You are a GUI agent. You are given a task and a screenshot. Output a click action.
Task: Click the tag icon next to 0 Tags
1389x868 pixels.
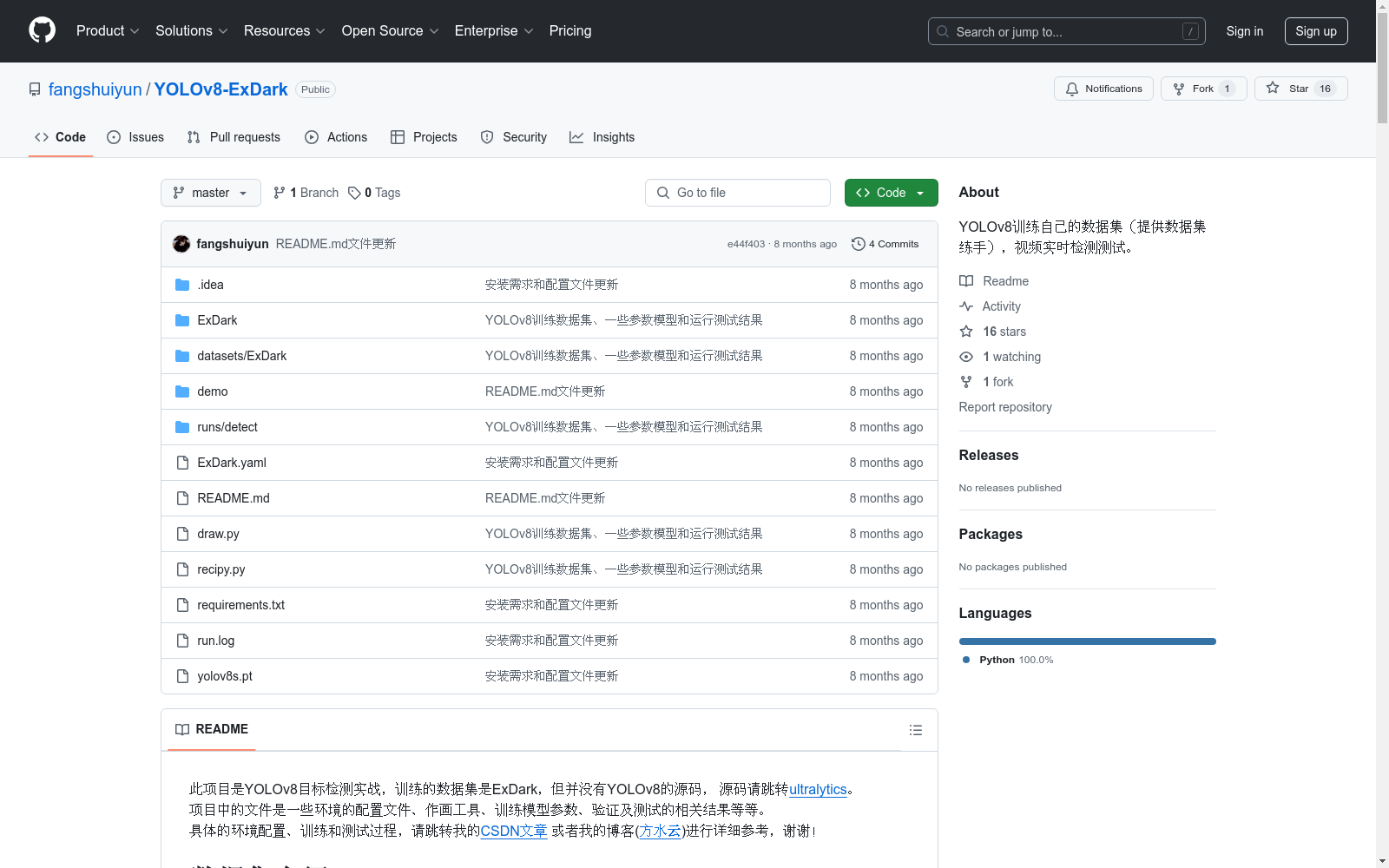coord(354,193)
